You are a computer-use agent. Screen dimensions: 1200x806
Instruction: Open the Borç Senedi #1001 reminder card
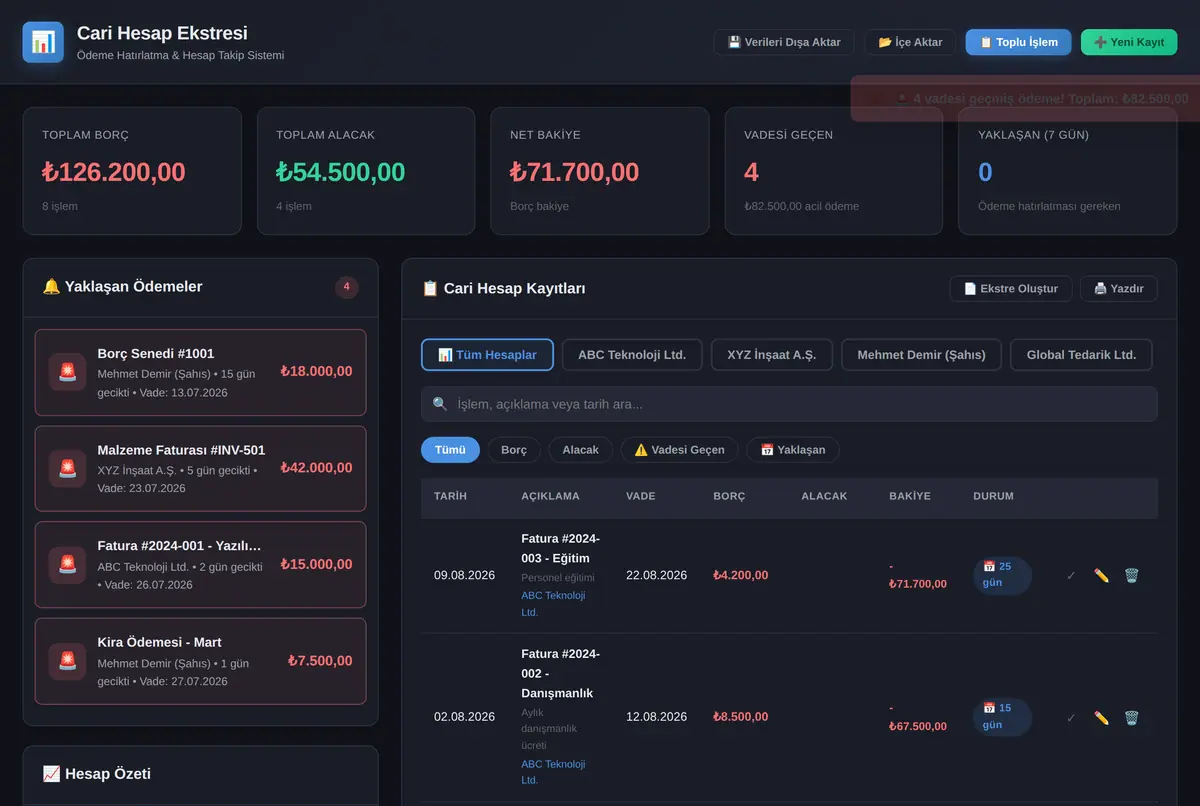coord(200,372)
